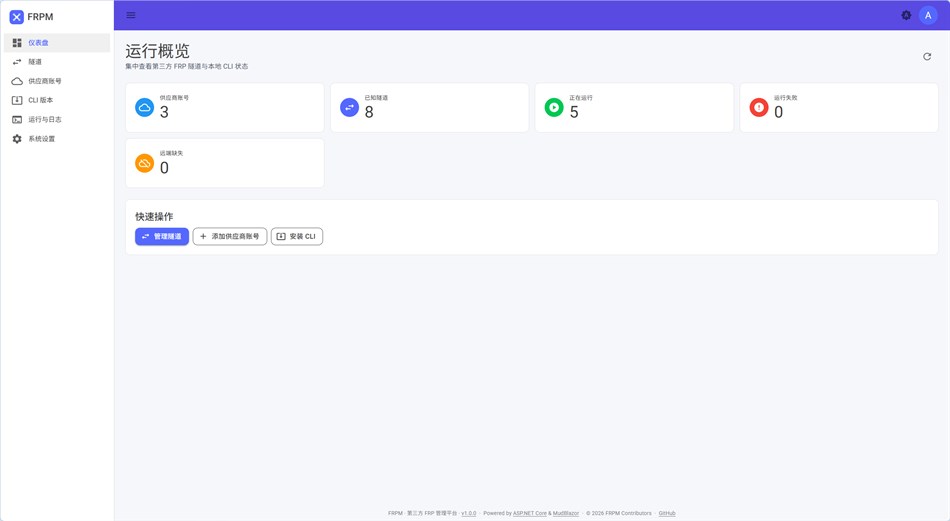Select CLI 版本 in the sidebar

pos(57,100)
